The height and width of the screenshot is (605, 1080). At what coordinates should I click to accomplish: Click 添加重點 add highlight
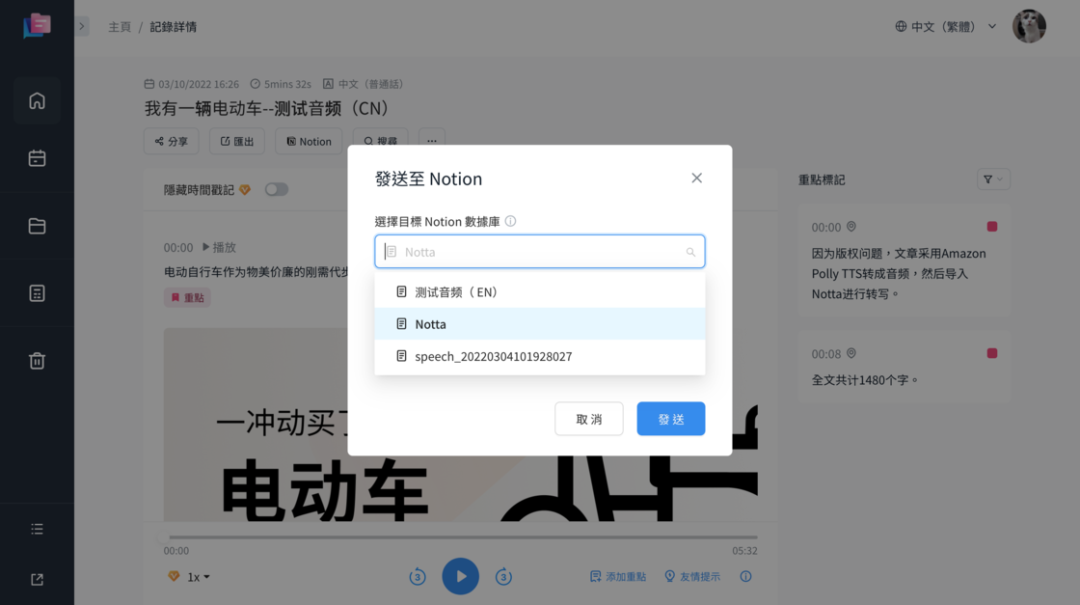[x=618, y=577]
